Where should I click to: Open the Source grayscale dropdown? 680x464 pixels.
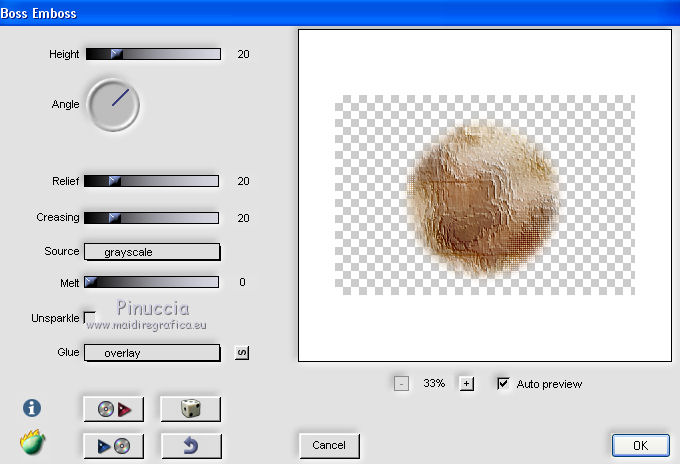152,252
